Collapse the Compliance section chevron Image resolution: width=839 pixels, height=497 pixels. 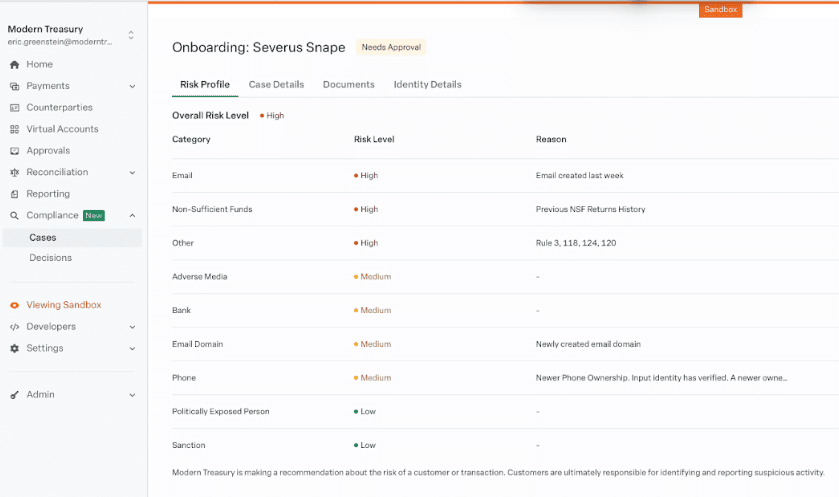[132, 216]
